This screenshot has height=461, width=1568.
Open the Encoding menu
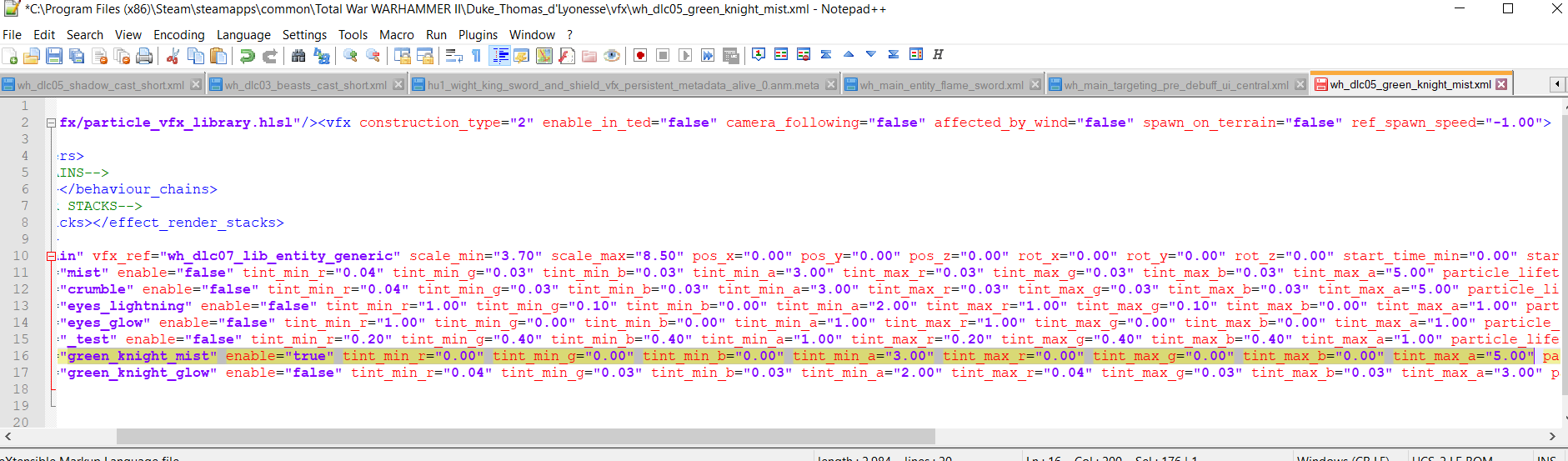(x=179, y=35)
